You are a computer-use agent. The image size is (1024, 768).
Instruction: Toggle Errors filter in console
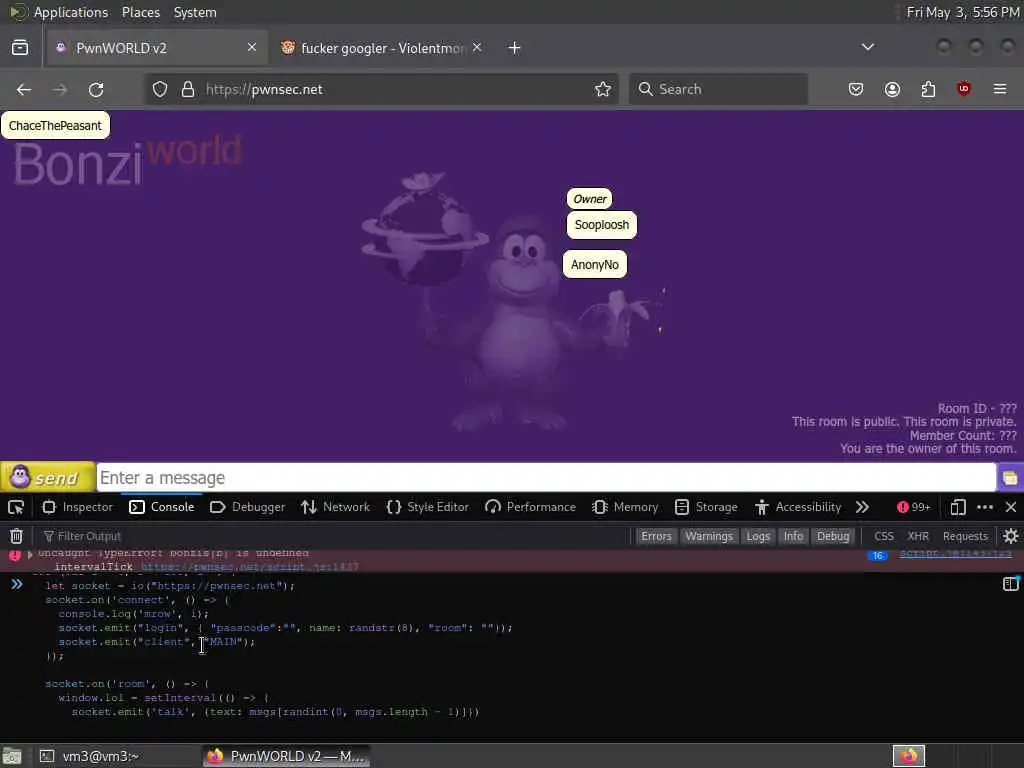(x=656, y=536)
